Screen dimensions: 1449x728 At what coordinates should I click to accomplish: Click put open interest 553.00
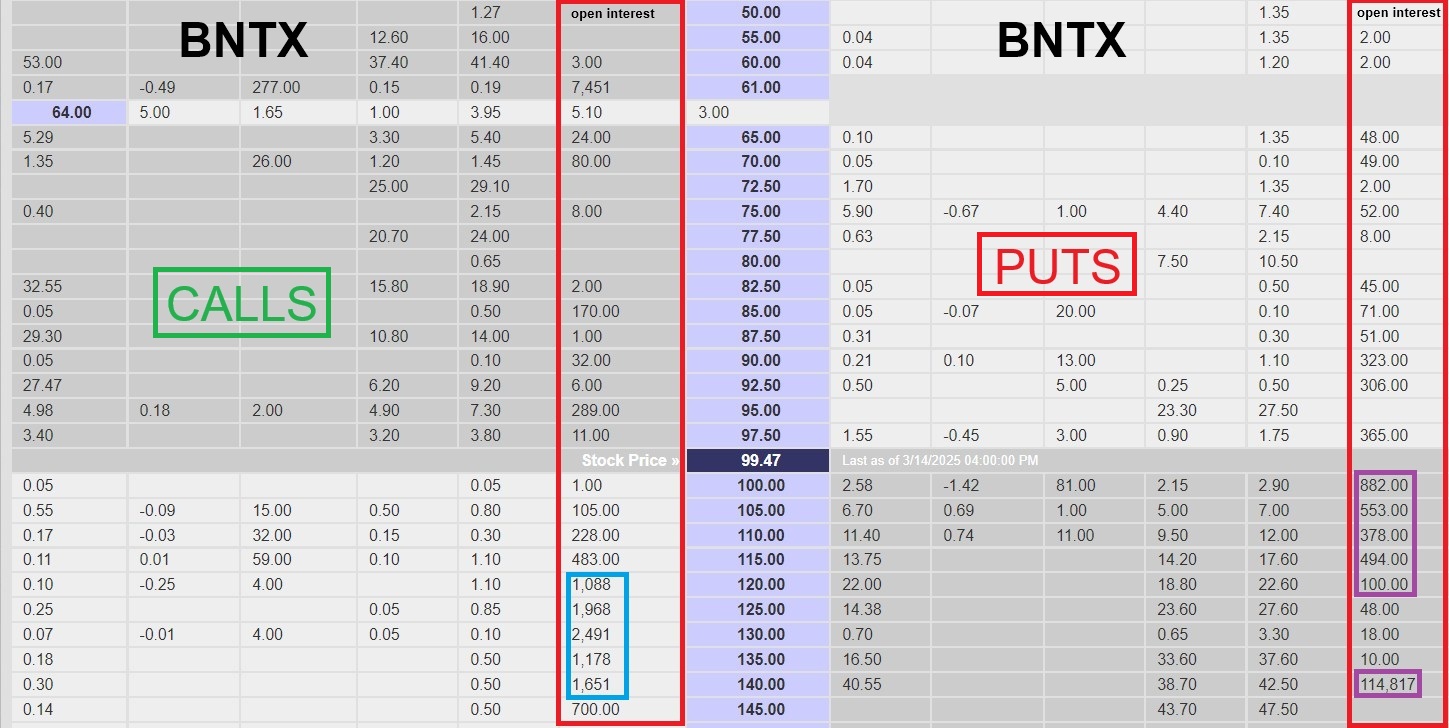tap(1384, 510)
